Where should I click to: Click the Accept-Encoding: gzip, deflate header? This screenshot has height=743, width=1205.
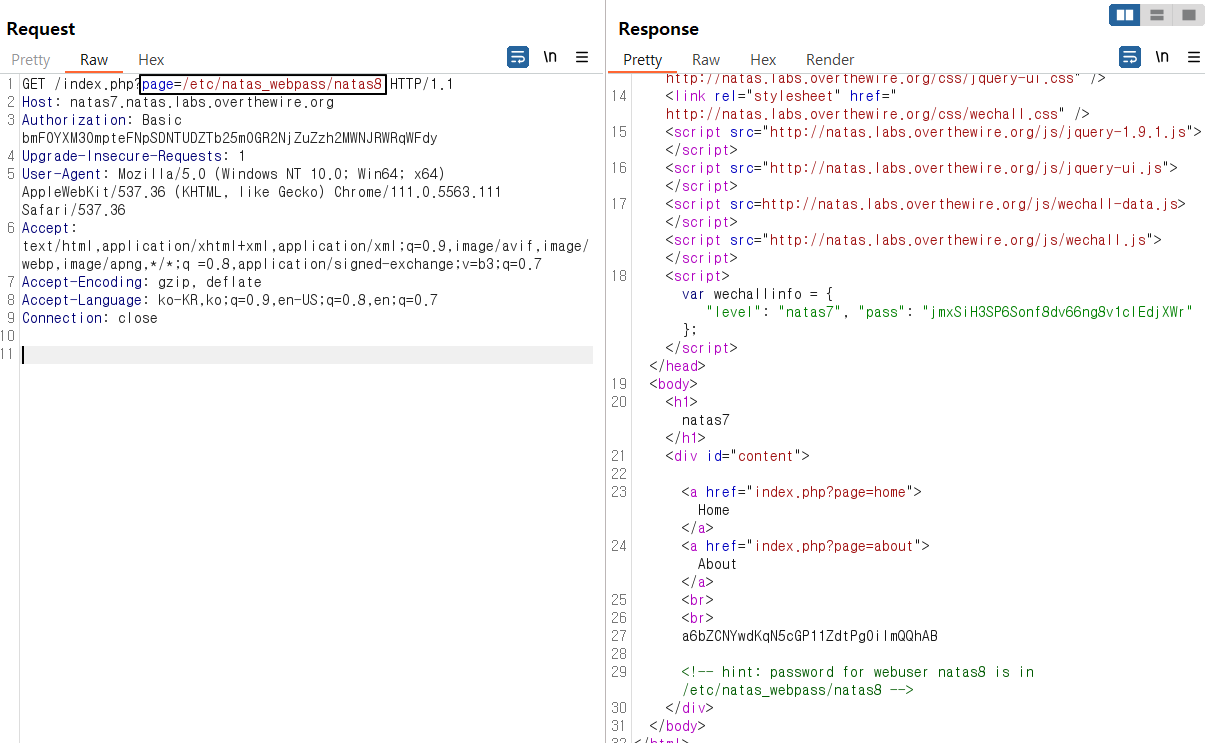tap(142, 282)
